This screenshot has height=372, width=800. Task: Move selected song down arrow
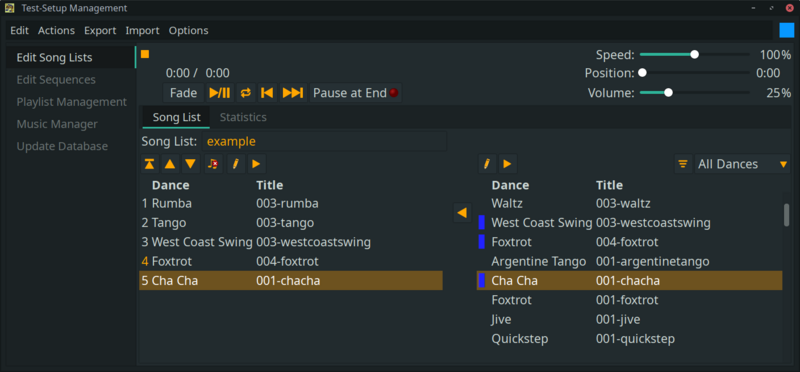[x=190, y=164]
